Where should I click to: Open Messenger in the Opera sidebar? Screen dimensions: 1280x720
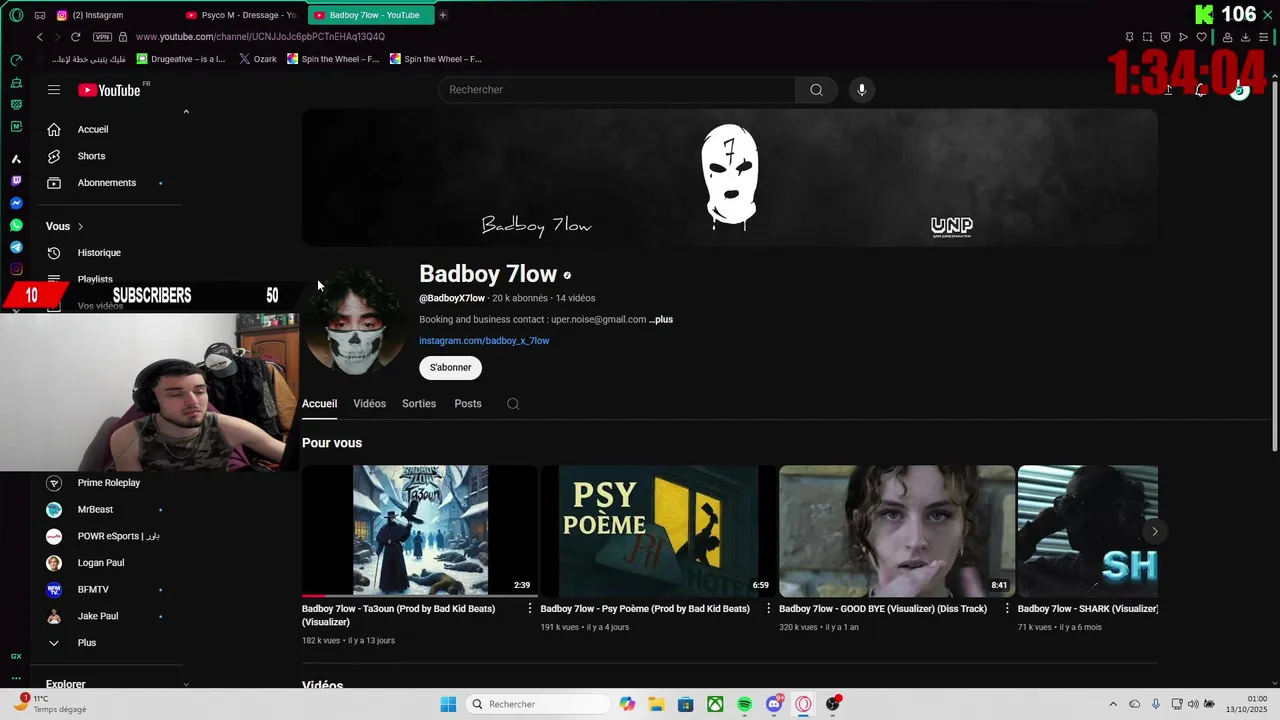[16, 203]
